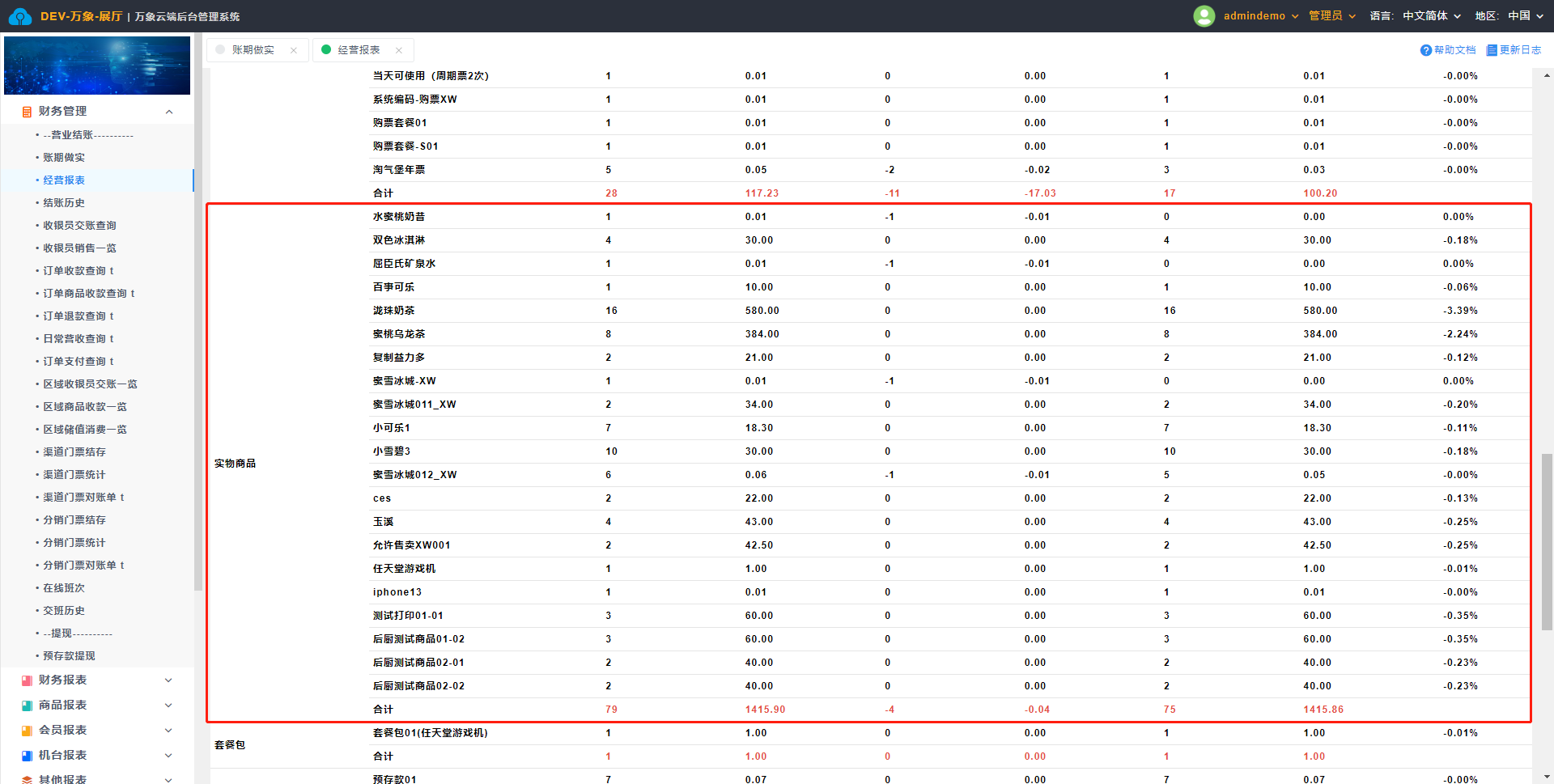Open 渠道门票对账单 menu item
Viewport: 1554px width, 784px height.
tap(83, 498)
